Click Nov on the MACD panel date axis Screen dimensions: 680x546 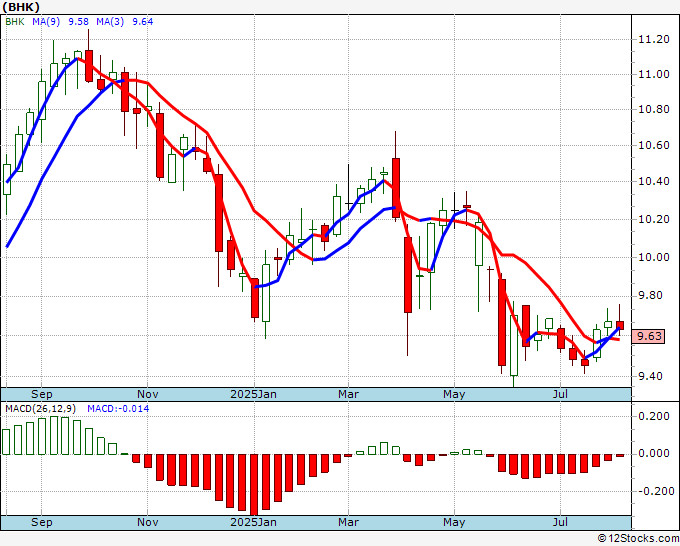point(147,522)
